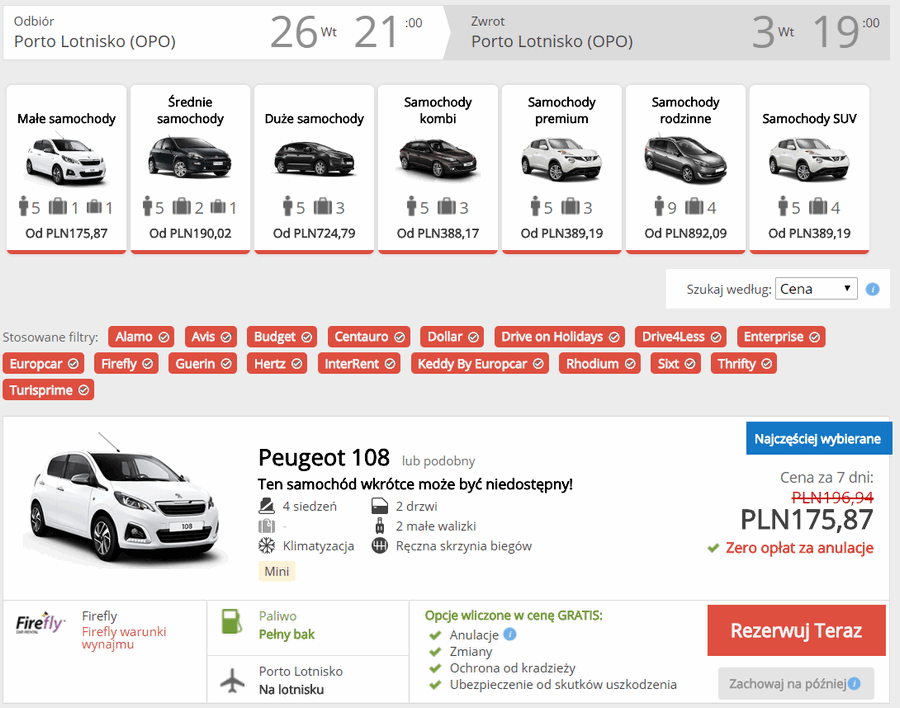Click the door icon beside 2 drzwi
The width and height of the screenshot is (900, 708).
[379, 506]
